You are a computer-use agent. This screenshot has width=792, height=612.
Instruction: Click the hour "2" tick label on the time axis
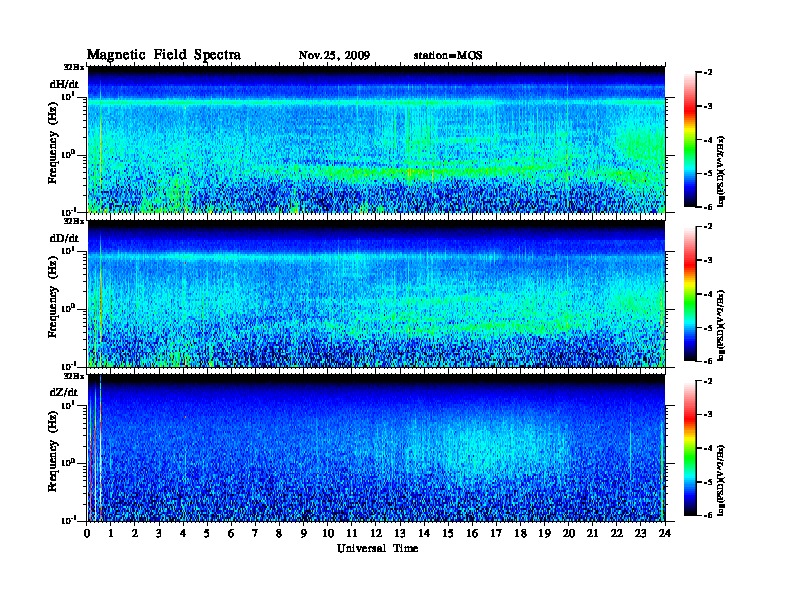click(x=135, y=533)
